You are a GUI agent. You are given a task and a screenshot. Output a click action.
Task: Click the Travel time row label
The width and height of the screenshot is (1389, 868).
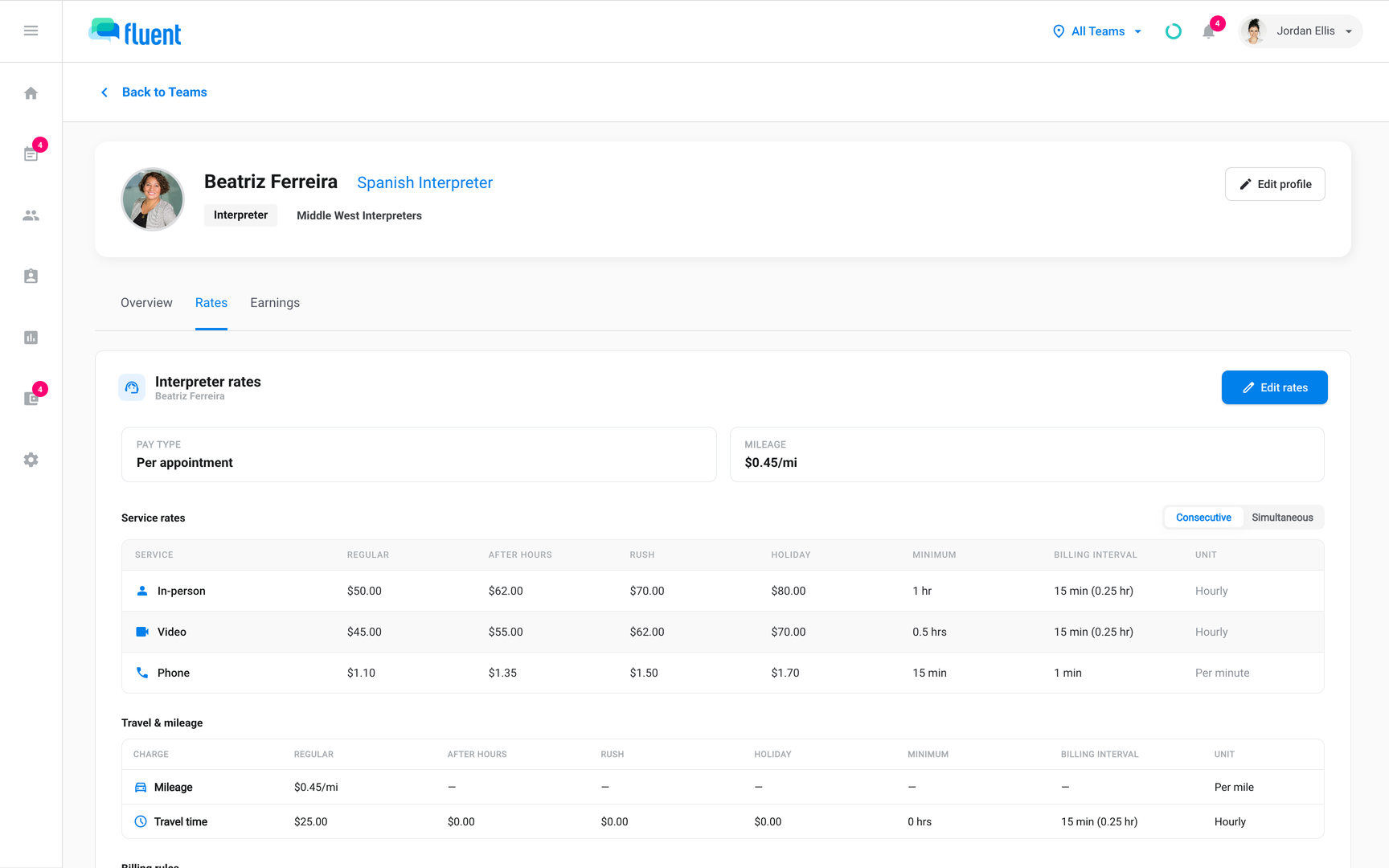click(x=181, y=821)
